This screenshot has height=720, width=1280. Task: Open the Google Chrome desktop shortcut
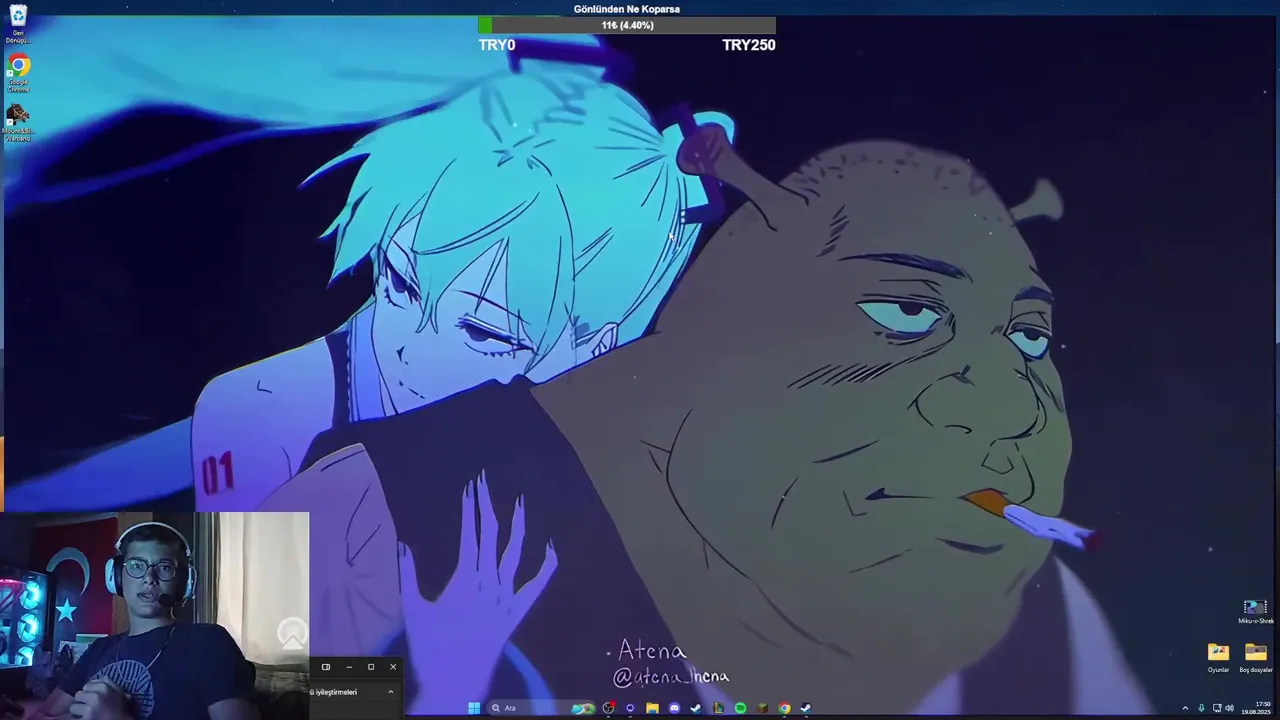coord(18,74)
